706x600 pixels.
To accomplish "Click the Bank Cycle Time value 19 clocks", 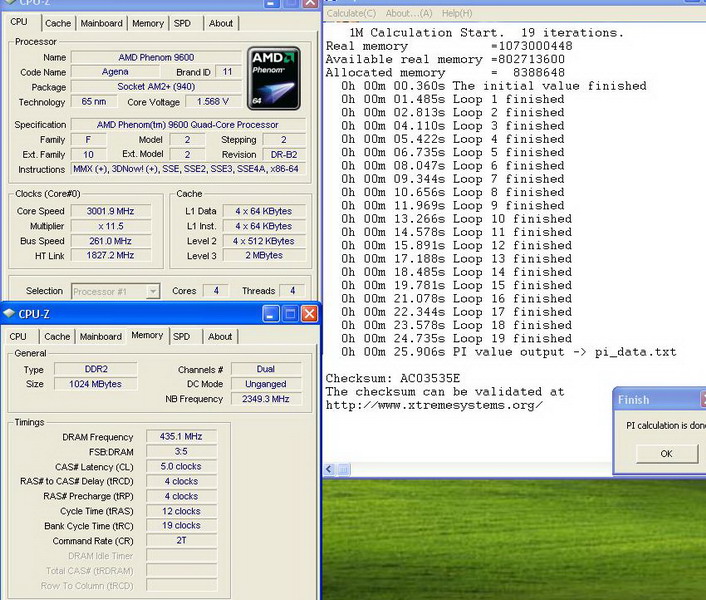I will coord(181,525).
